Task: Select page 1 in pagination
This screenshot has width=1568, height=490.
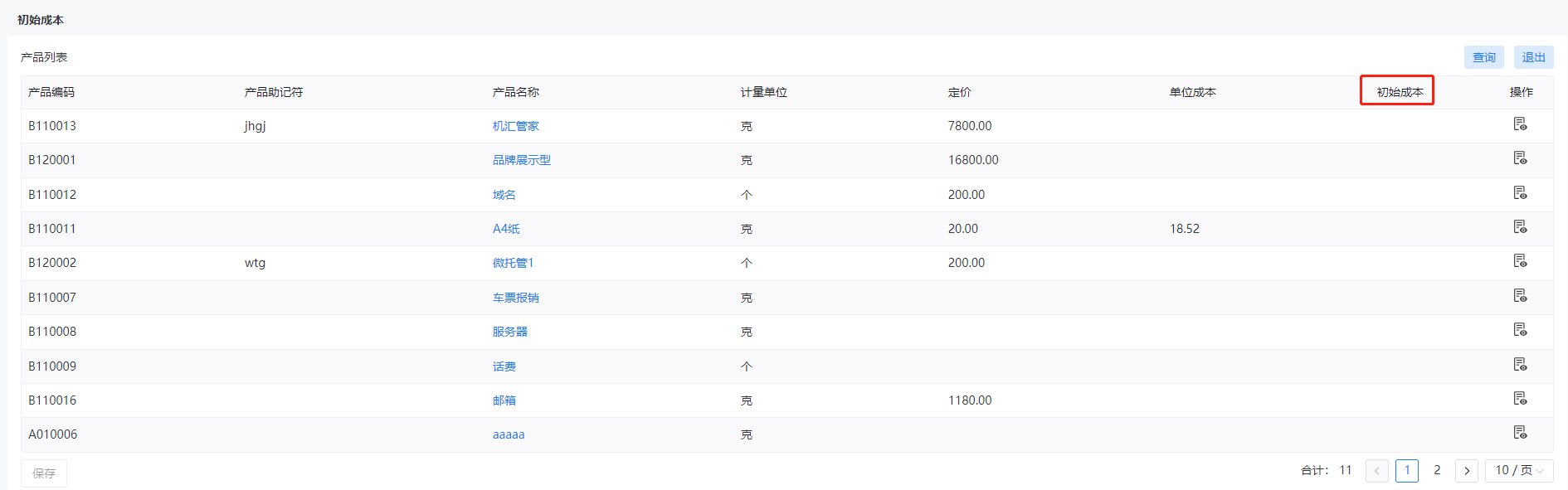Action: pyautogui.click(x=1407, y=470)
